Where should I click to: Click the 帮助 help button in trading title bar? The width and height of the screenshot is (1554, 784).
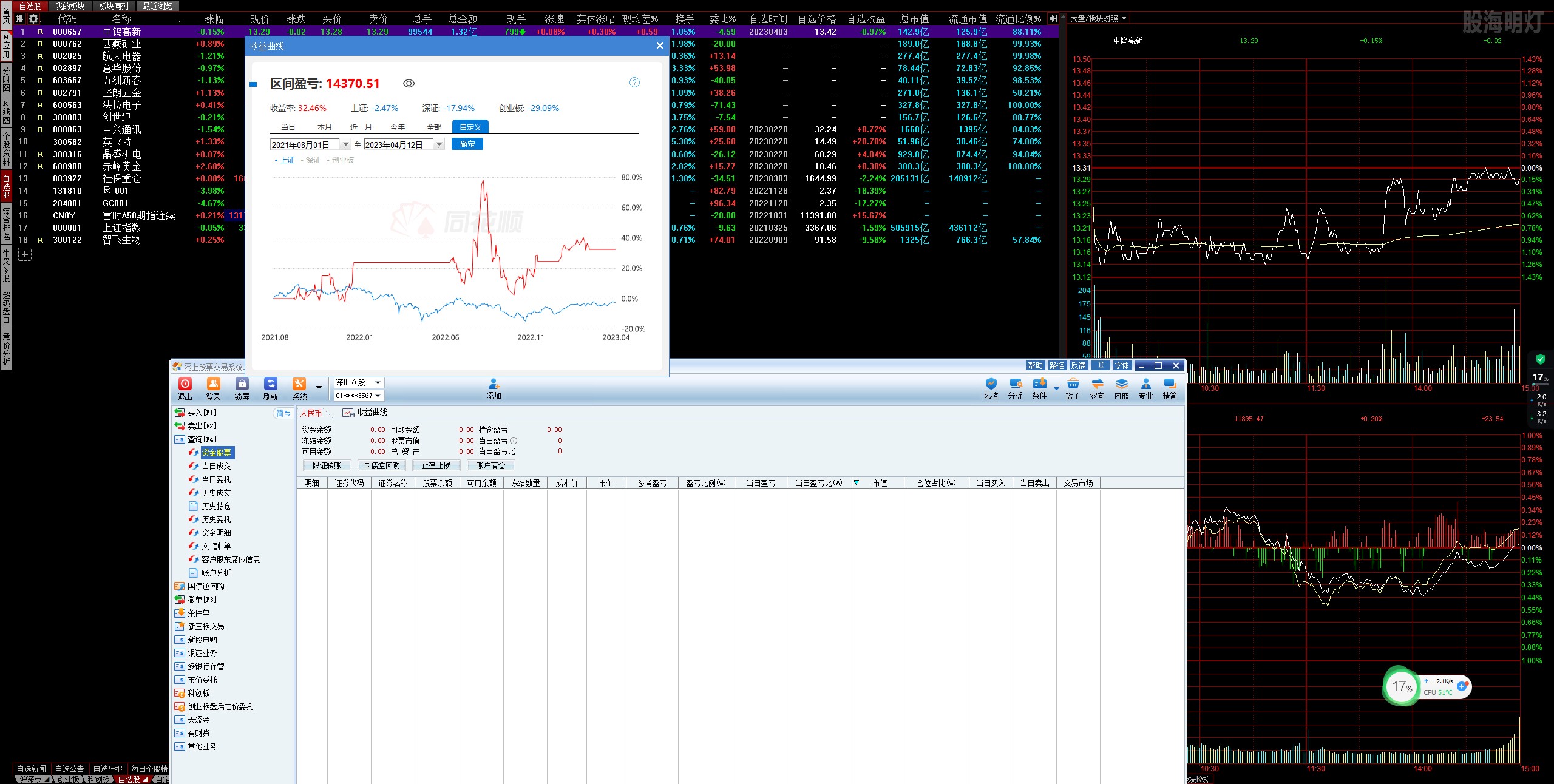1035,365
